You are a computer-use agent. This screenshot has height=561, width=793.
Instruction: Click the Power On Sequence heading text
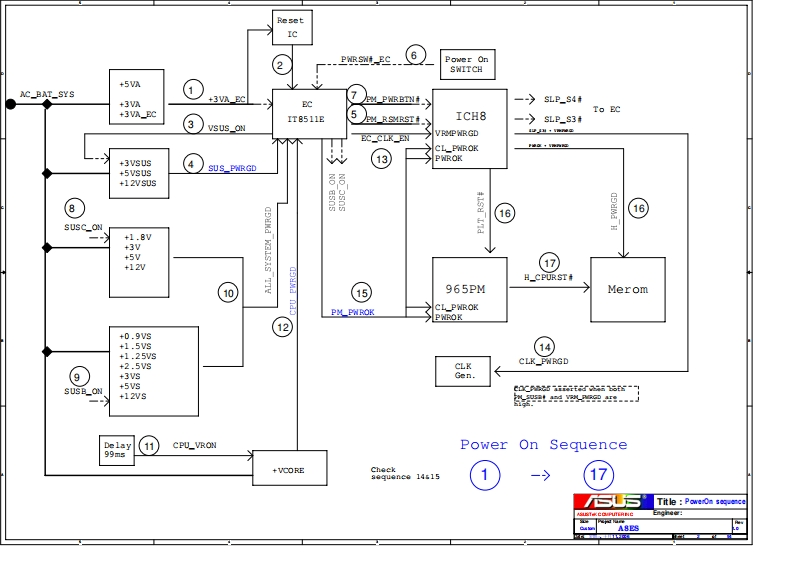[x=543, y=445]
